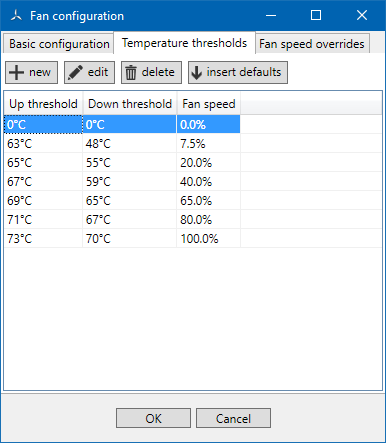Click the fan icon in title bar
Viewport: 386px width, 443px height.
click(16, 15)
